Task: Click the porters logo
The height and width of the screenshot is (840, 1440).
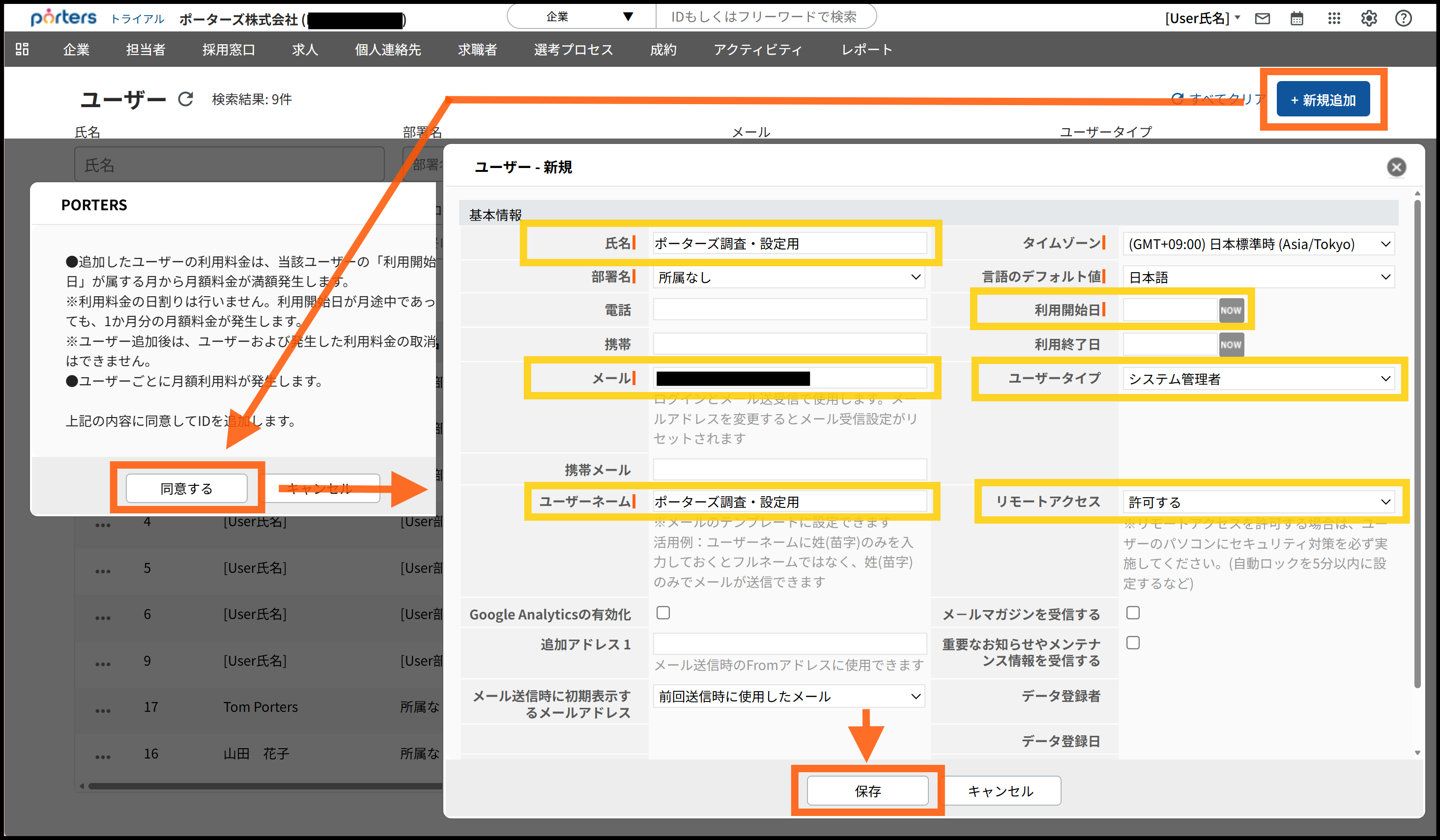Action: (63, 18)
